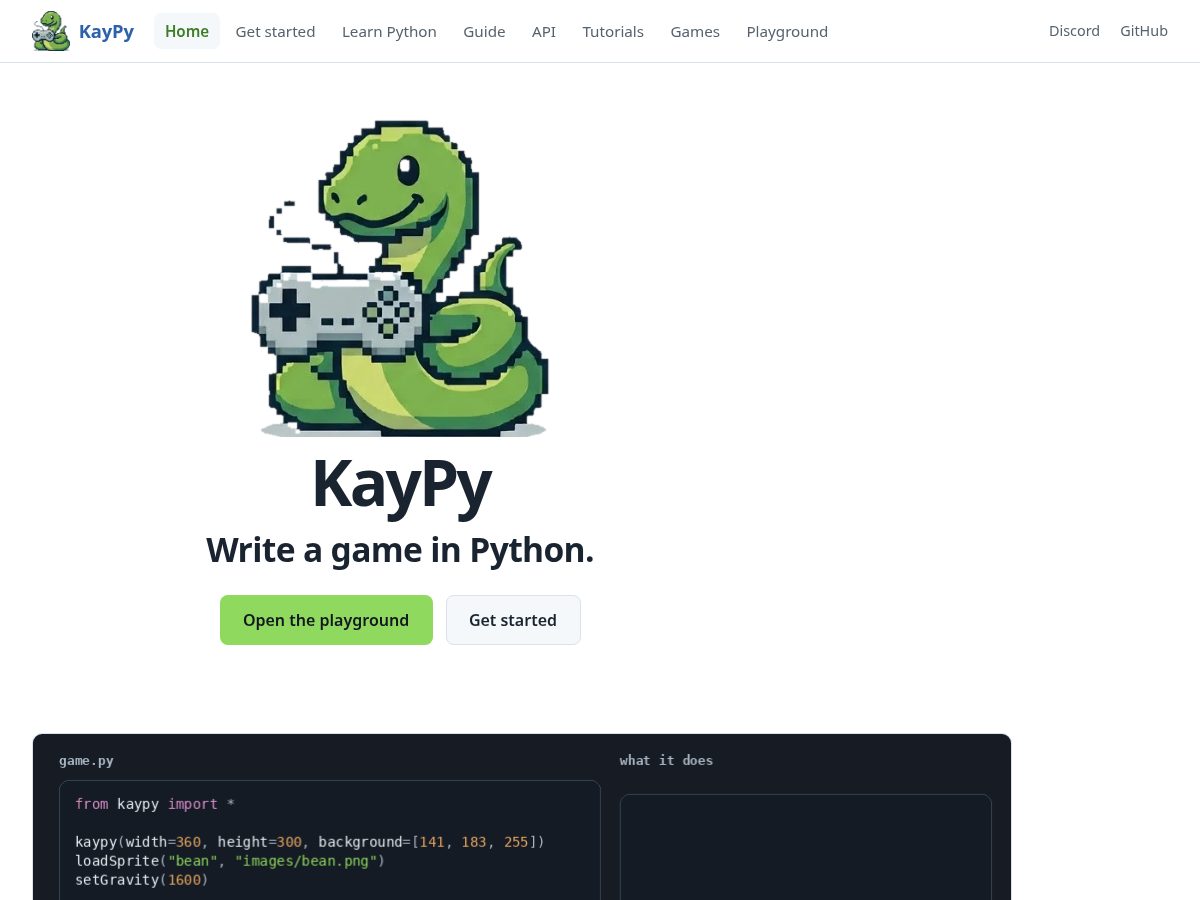Click the KayPy brand name in navbar
The height and width of the screenshot is (900, 1200).
tap(106, 31)
